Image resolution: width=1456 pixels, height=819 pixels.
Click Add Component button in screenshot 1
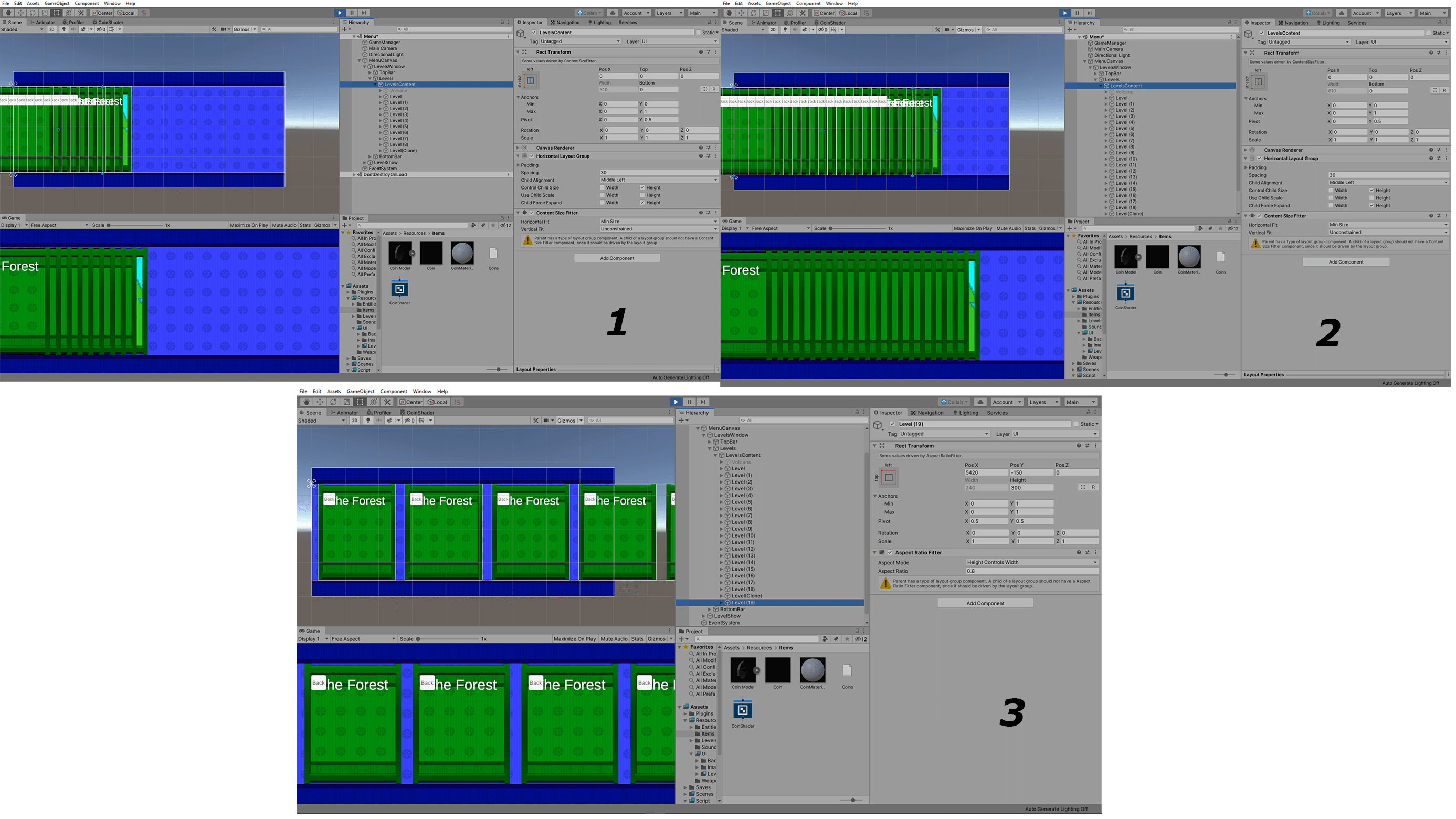coord(617,258)
